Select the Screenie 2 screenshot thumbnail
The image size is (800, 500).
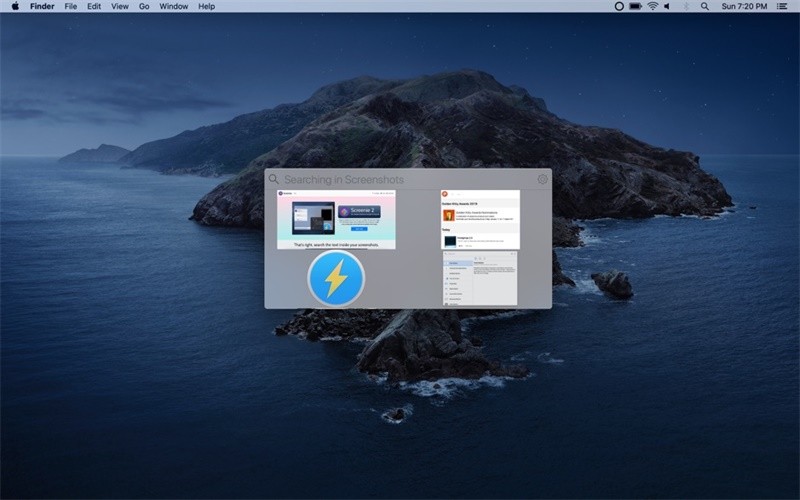tap(336, 219)
